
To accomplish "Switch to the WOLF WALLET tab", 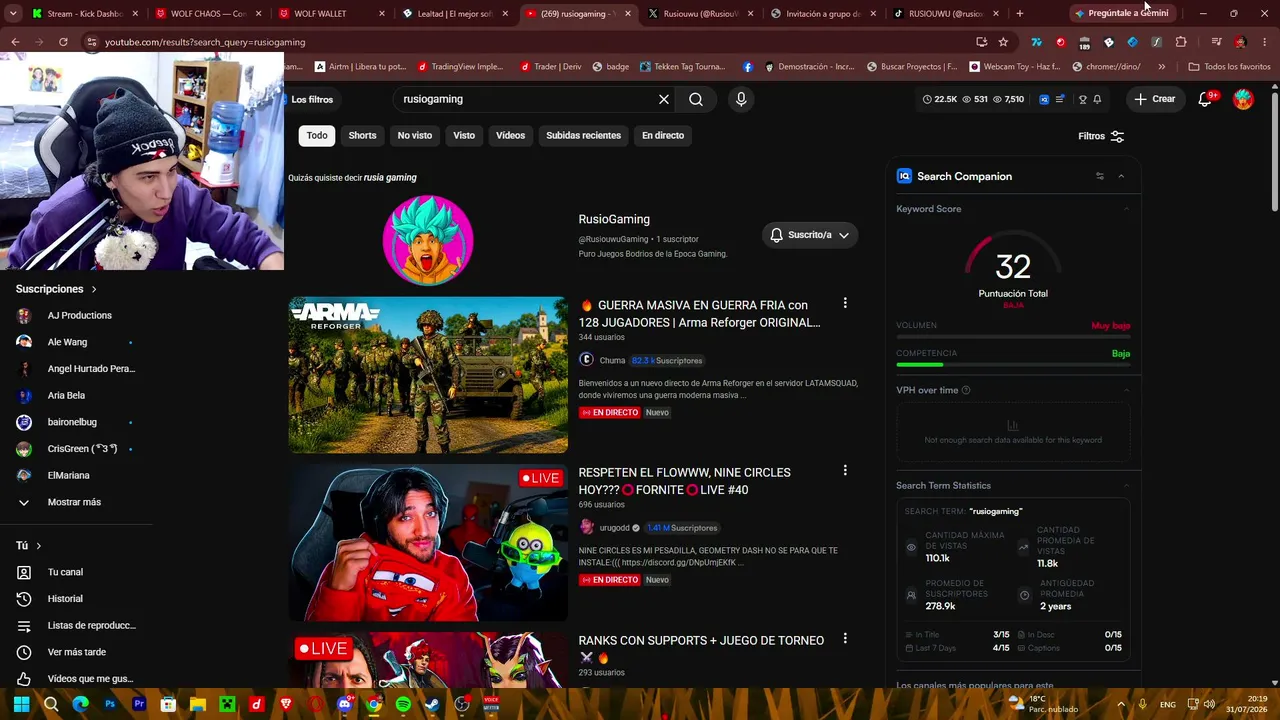I will tap(329, 14).
